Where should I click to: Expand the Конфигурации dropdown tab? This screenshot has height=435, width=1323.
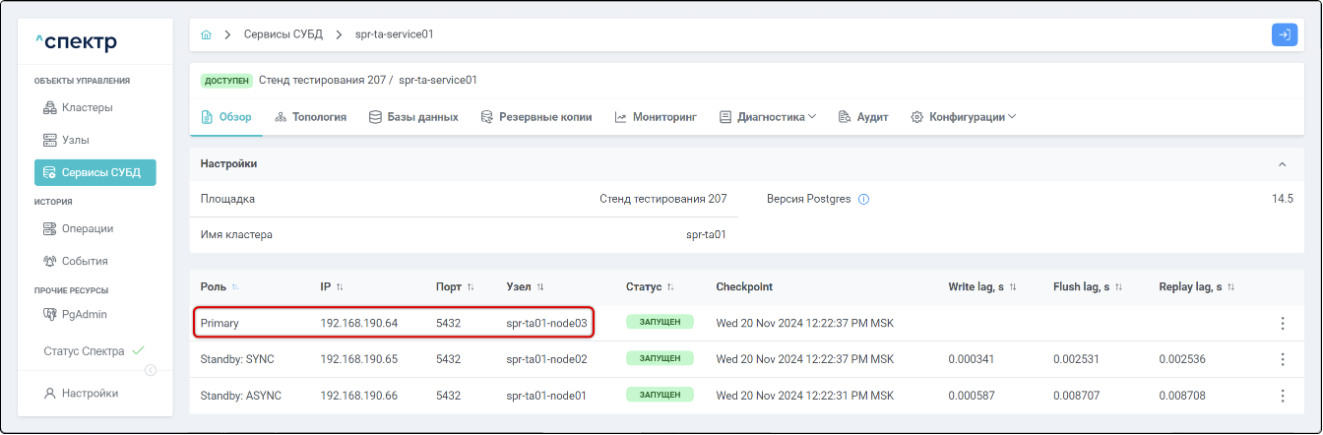(963, 117)
